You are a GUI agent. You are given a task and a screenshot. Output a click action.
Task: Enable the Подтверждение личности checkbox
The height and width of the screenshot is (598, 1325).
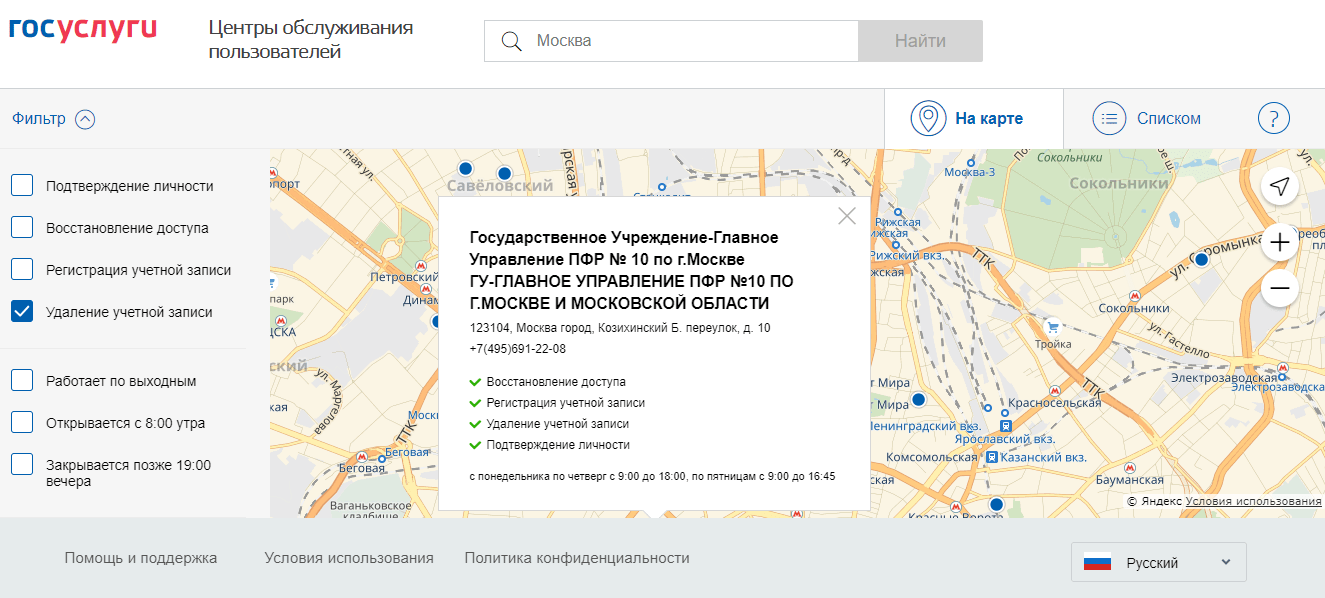pyautogui.click(x=22, y=186)
